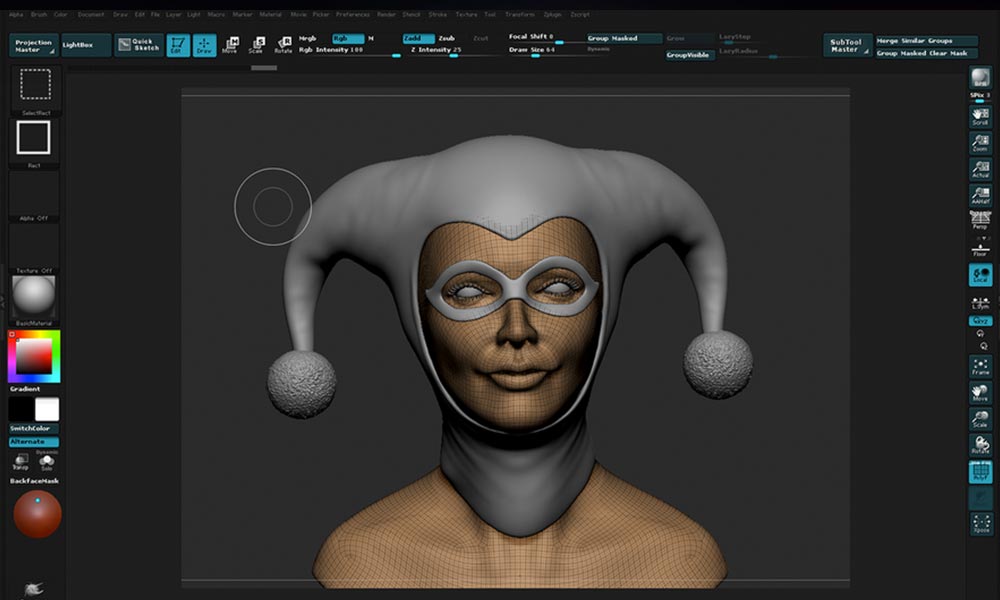Click the Z Intensity slider
Screen dimensions: 1000x600
pos(454,51)
